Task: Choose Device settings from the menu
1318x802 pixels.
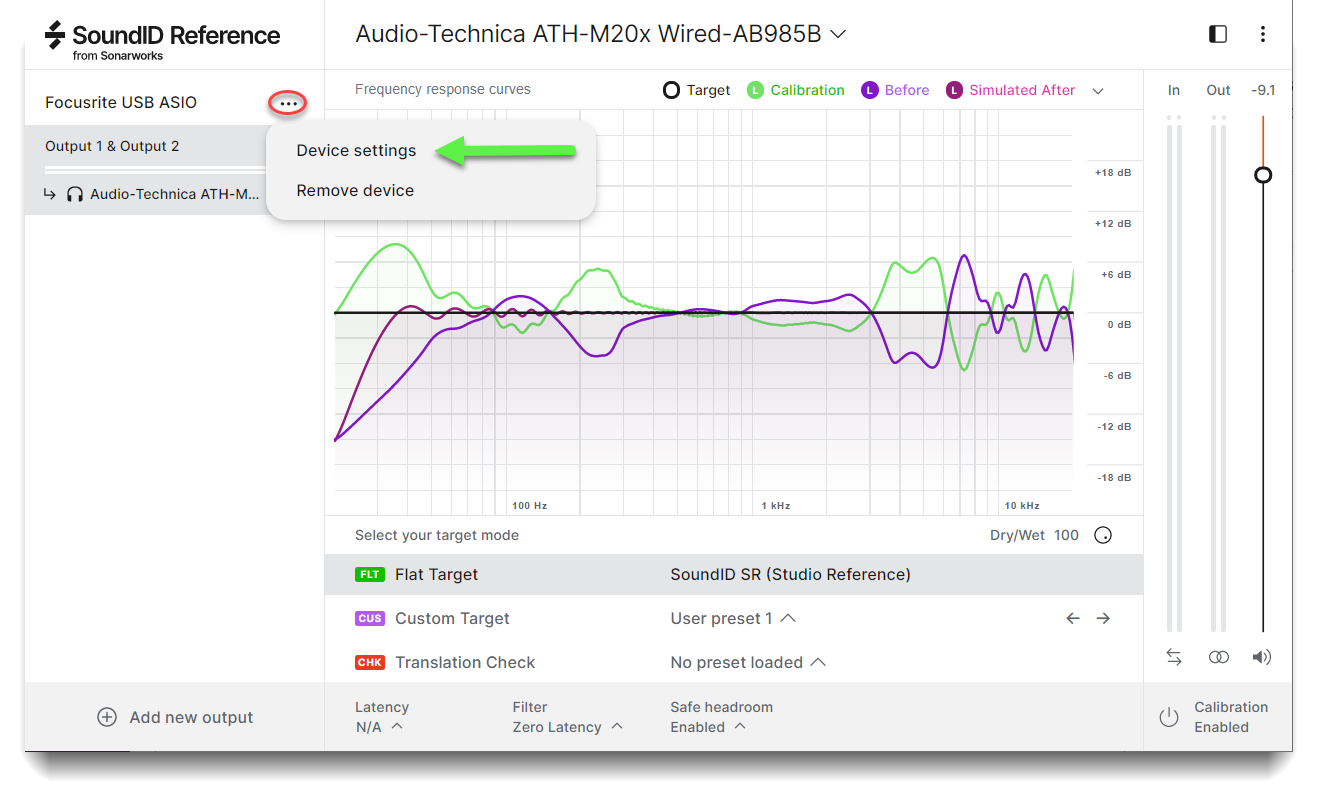Action: [x=356, y=151]
